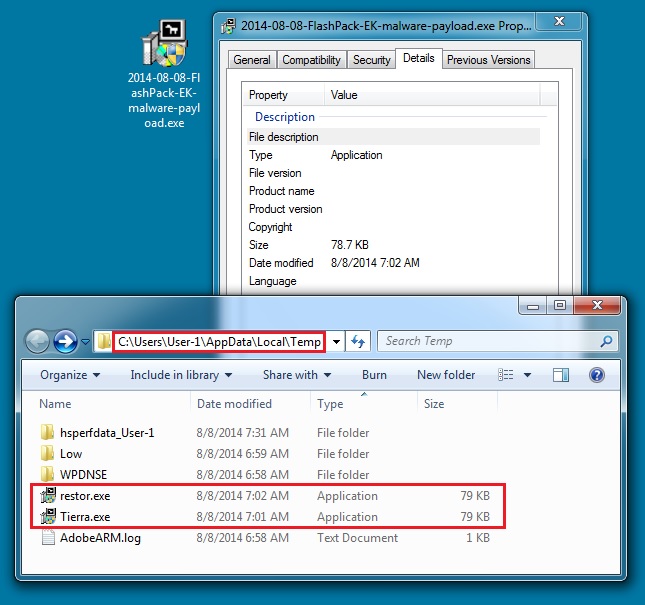Open the Organize dropdown menu

(70, 375)
